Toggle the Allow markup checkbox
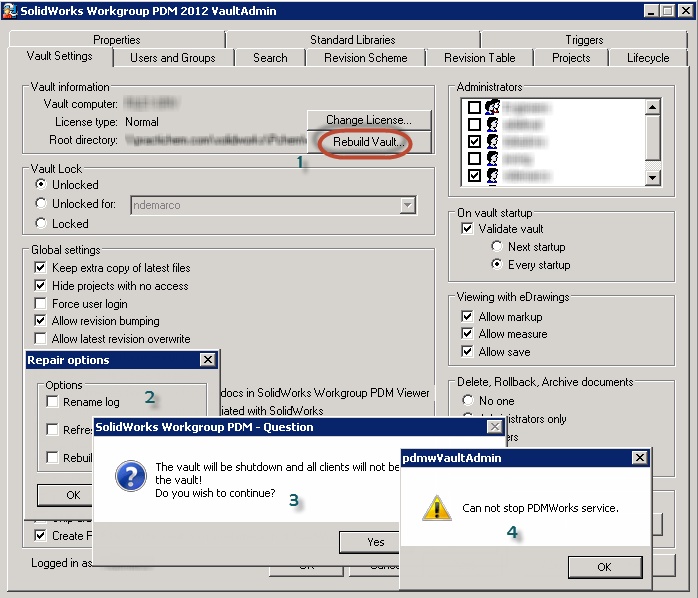Image resolution: width=698 pixels, height=598 pixels. pos(467,317)
